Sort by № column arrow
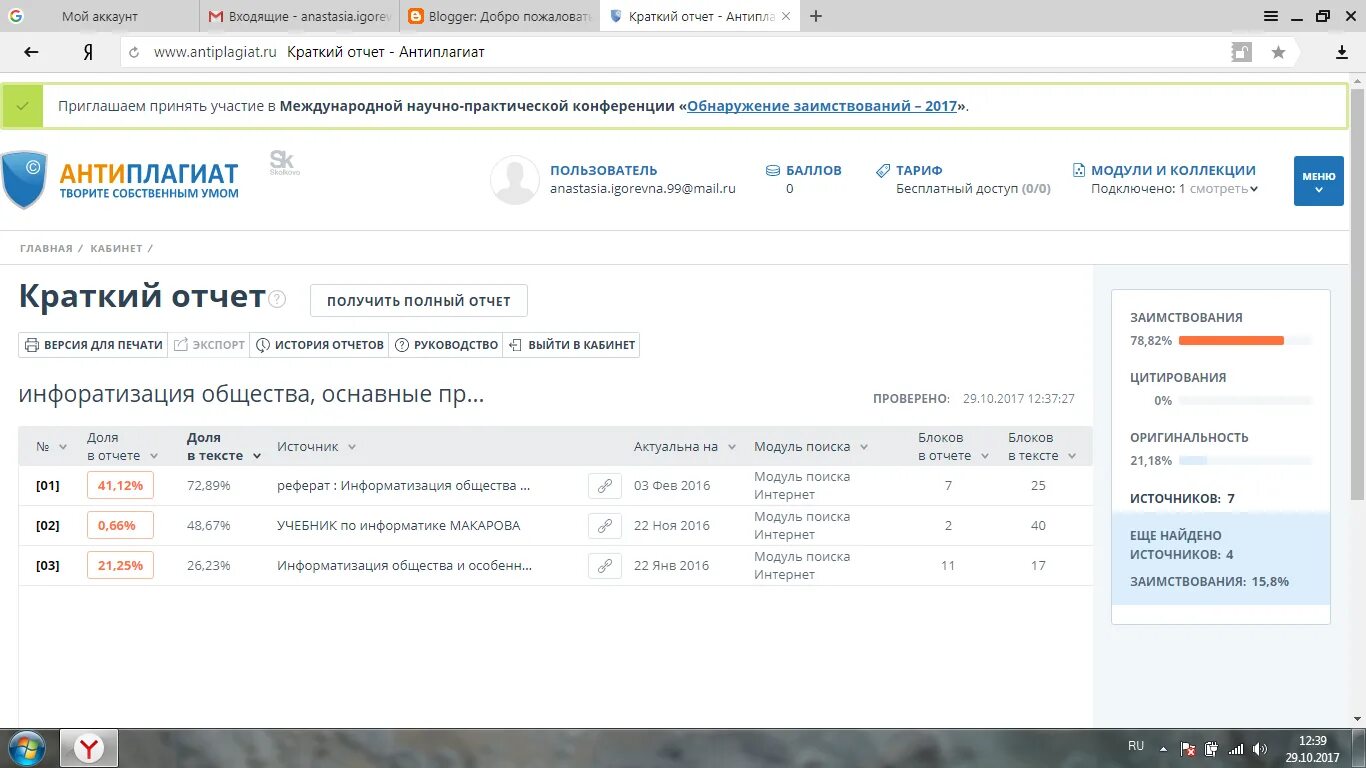This screenshot has width=1366, height=768. [x=63, y=447]
